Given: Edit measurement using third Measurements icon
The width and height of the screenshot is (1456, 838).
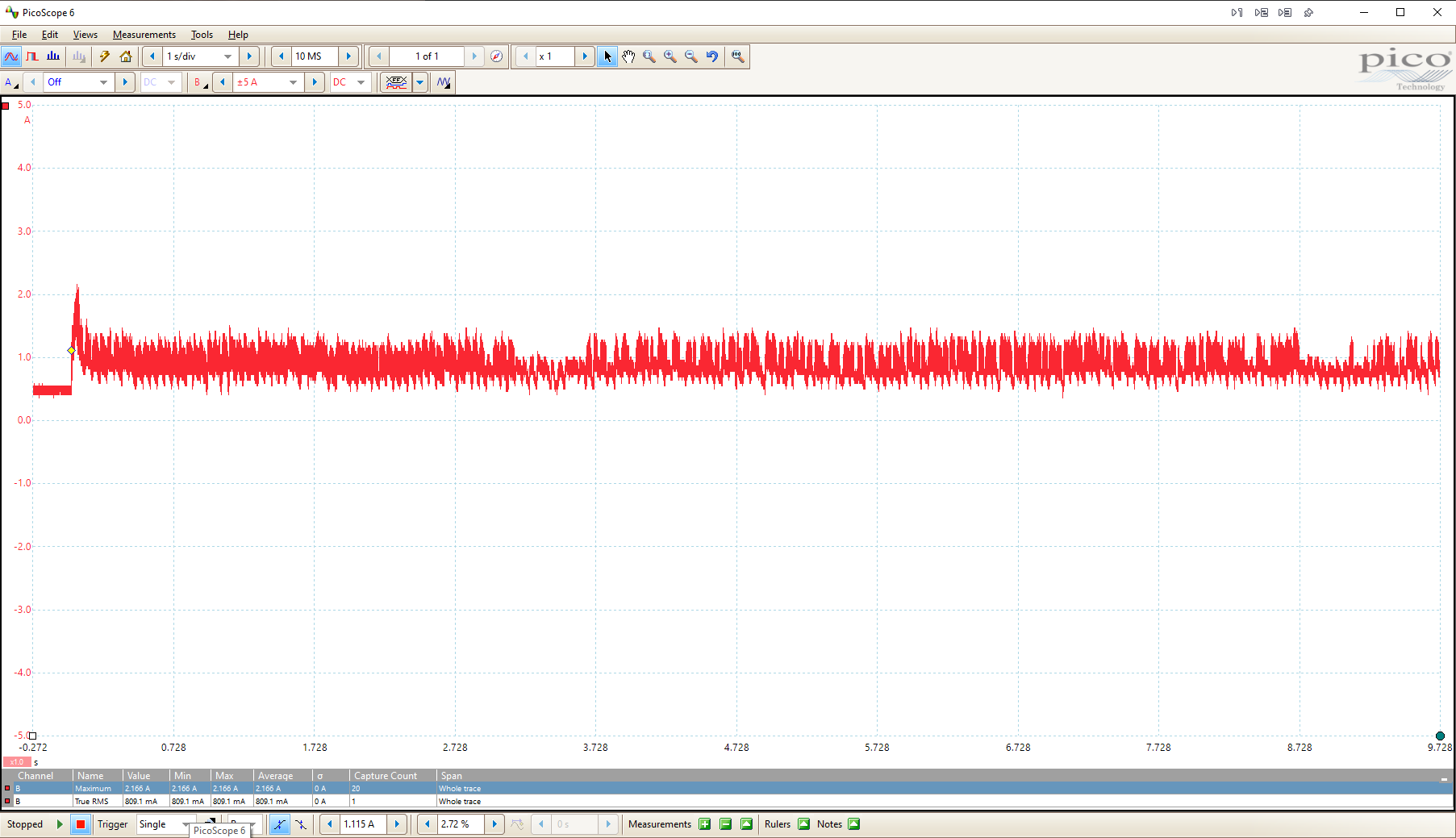Looking at the screenshot, I should point(747,824).
